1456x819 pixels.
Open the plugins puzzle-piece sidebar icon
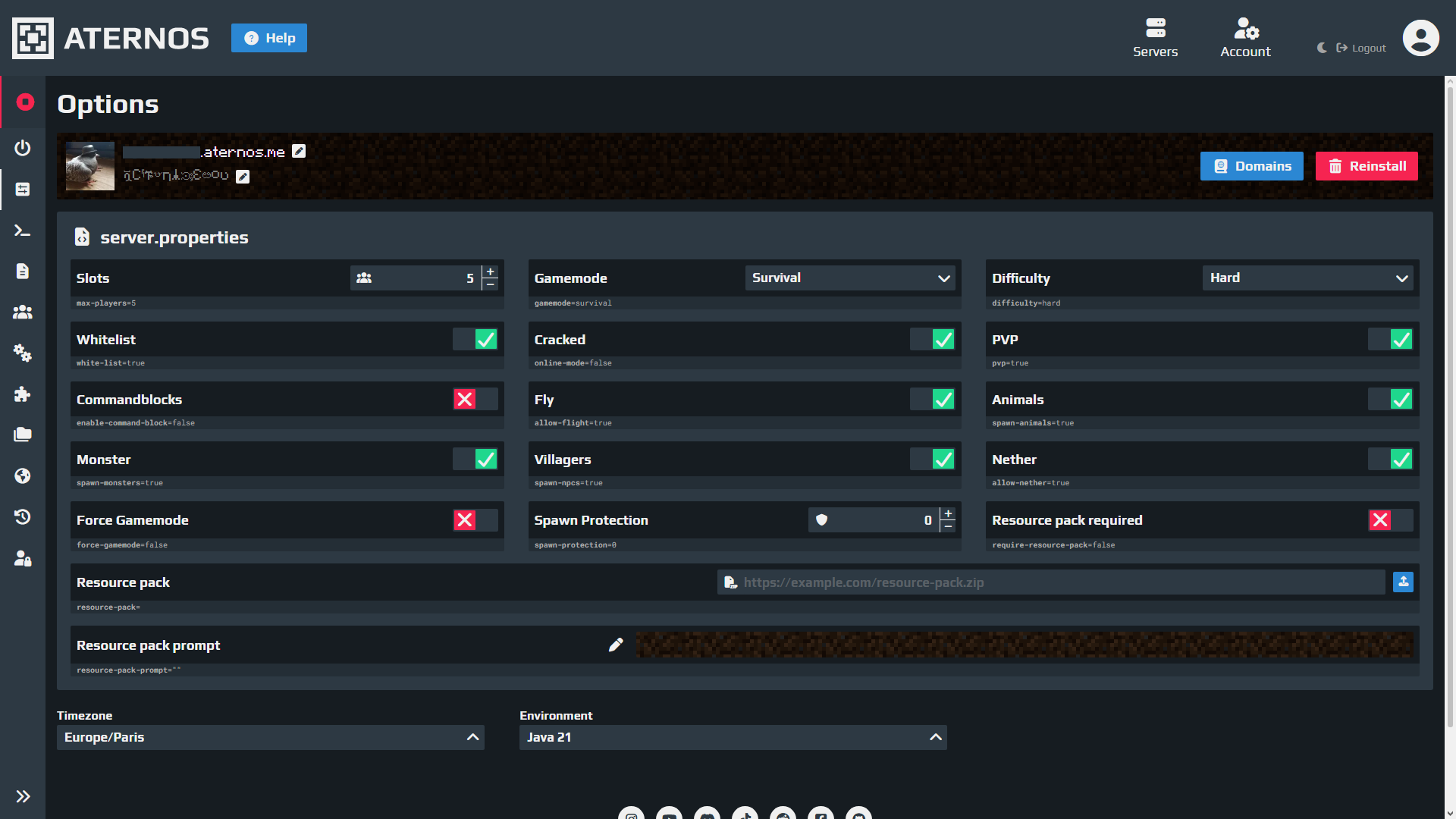pyautogui.click(x=23, y=394)
